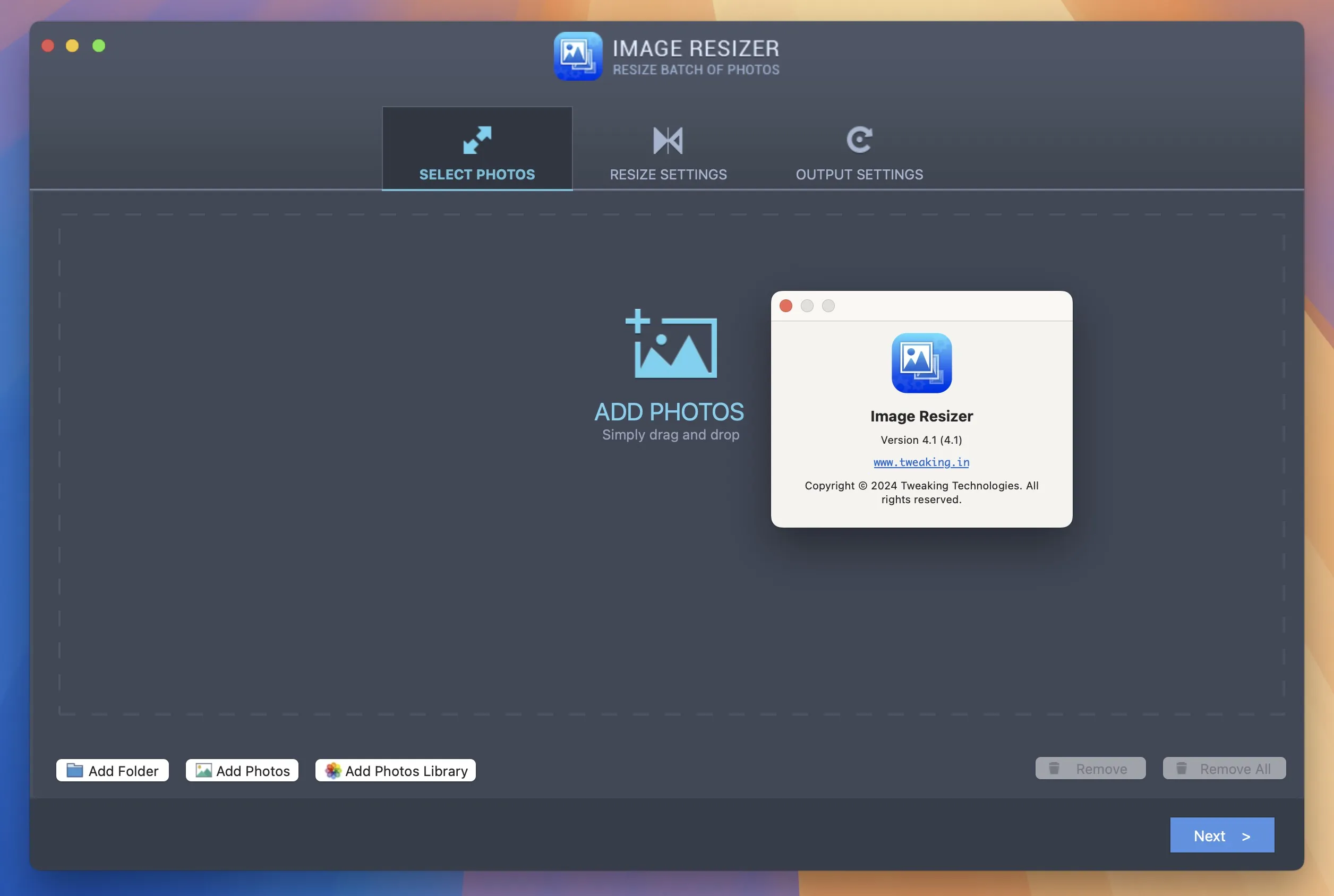
Task: Click the copyright Tweaking Technologies text
Action: (921, 492)
